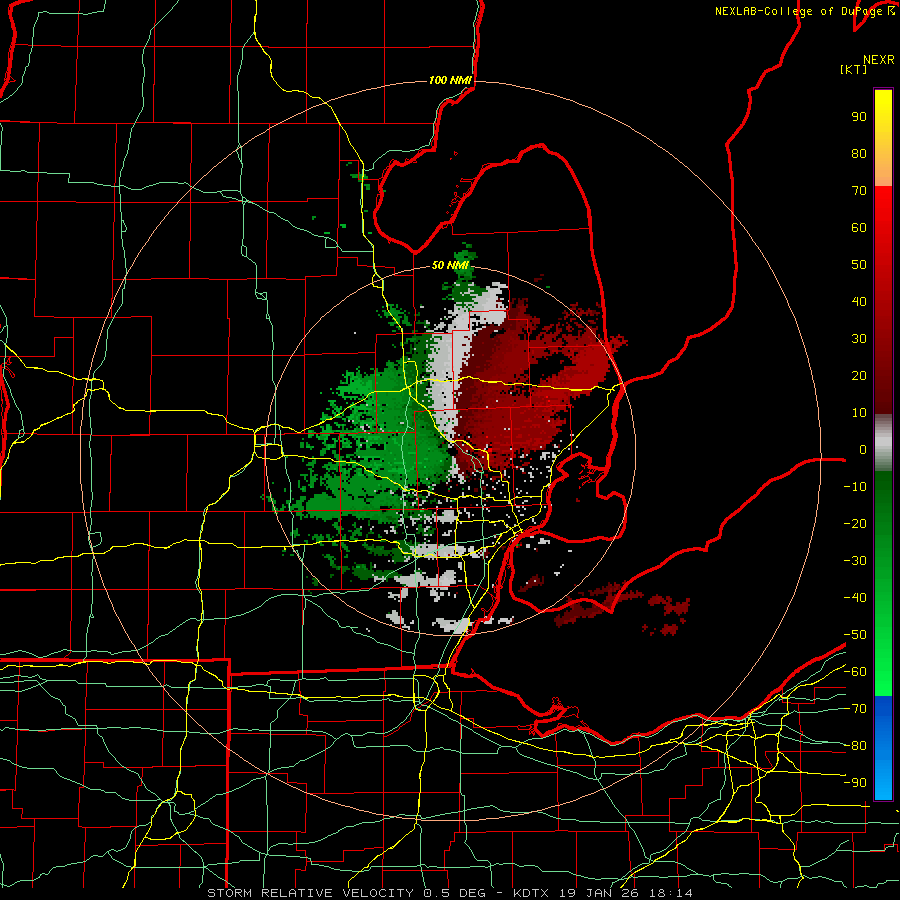Click the -80 value on the velocity scale
Viewport: 900px width, 900px height.
tap(855, 746)
